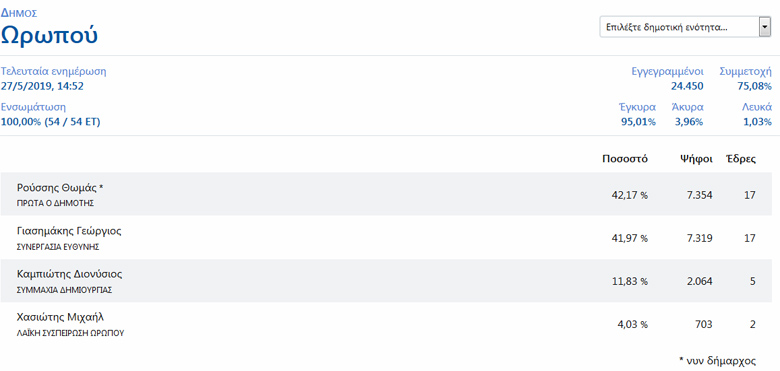Click the Εγγεγραμμένοι 24.450 figure
Image resolution: width=780 pixels, height=371 pixels.
point(687,87)
